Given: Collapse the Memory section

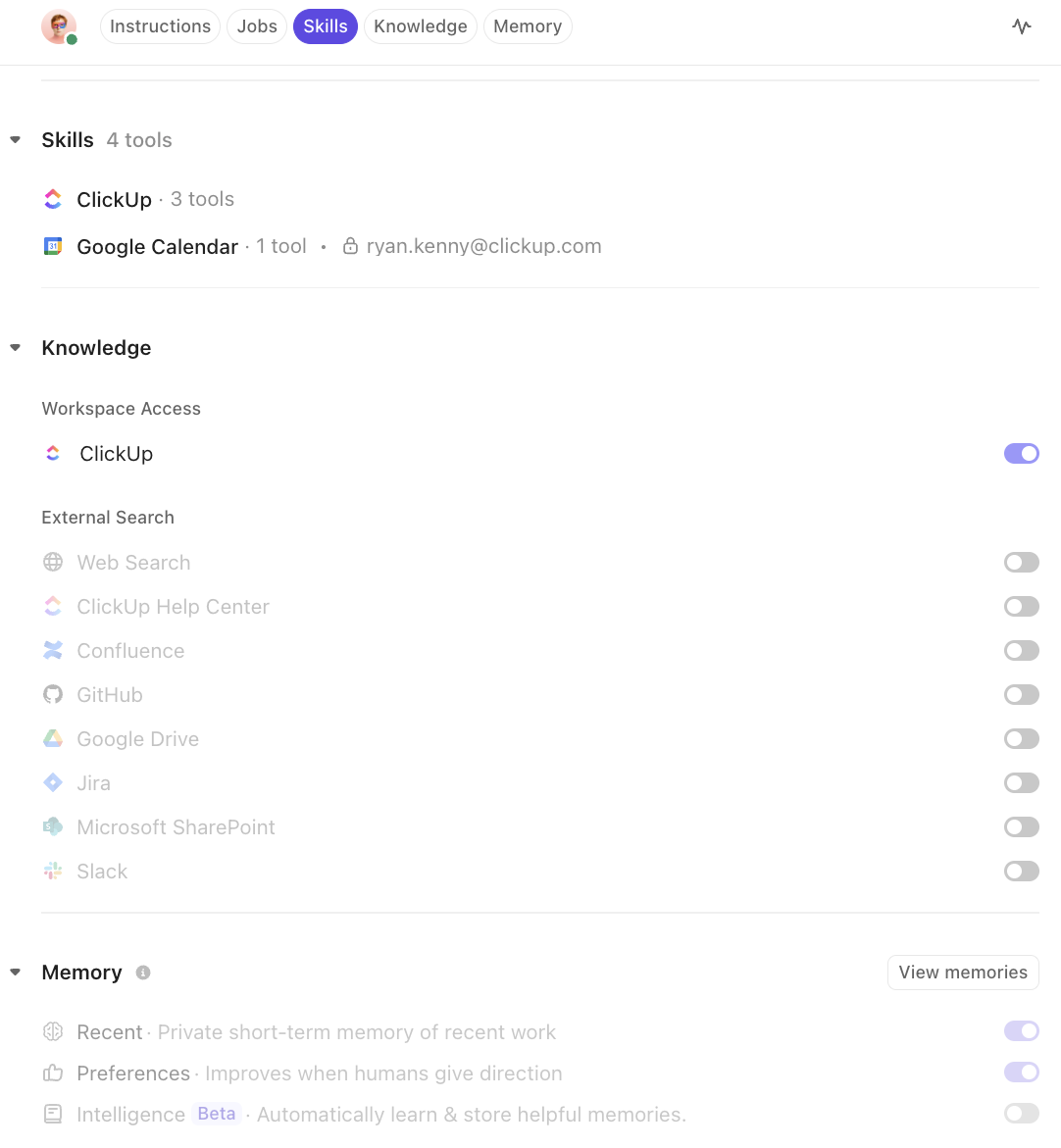Looking at the screenshot, I should coord(16,973).
